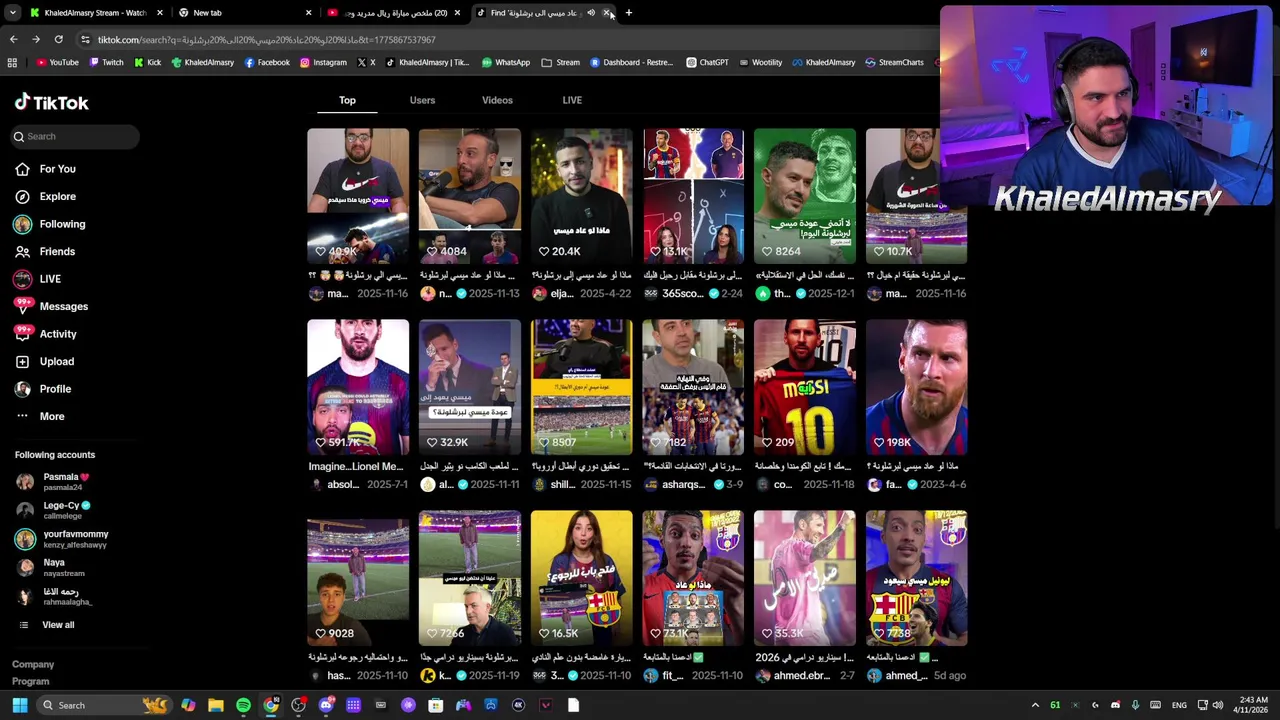The image size is (1280, 720).
Task: Switch to the Users tab
Action: (x=422, y=100)
